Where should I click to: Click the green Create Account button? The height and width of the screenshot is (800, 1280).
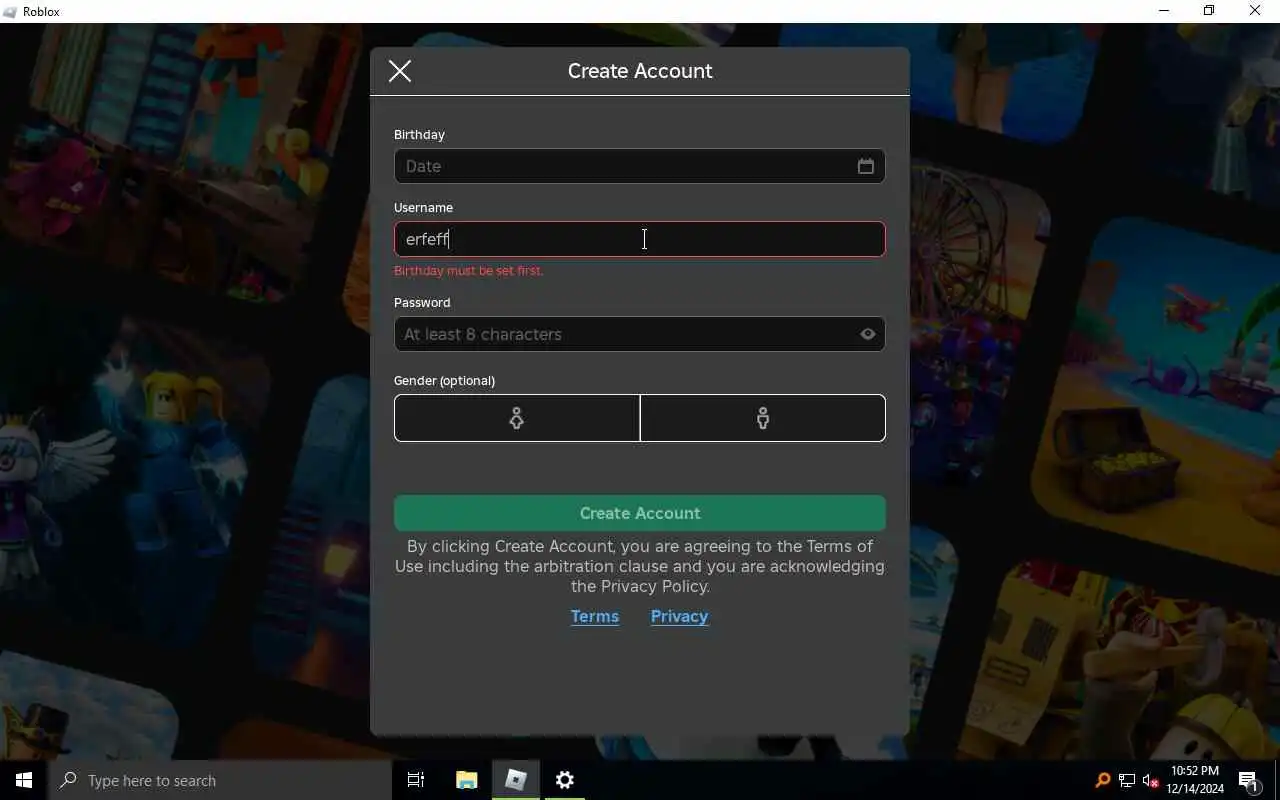tap(639, 513)
